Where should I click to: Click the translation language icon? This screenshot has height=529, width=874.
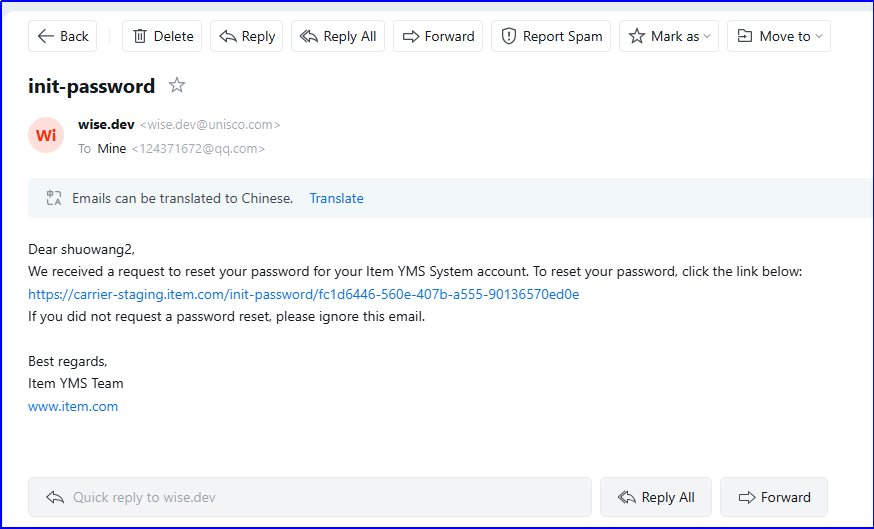pyautogui.click(x=54, y=198)
